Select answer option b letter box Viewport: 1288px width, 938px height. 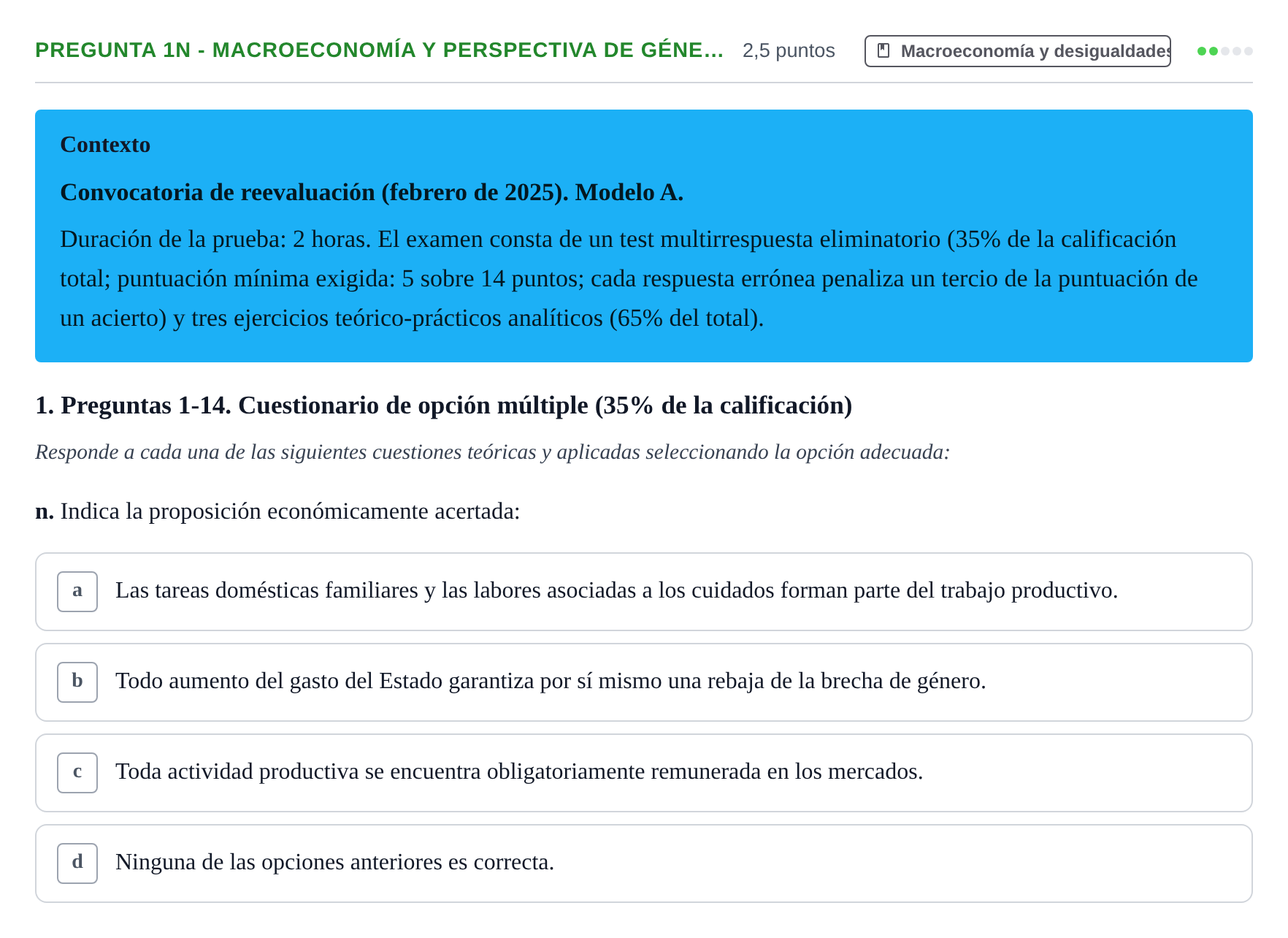coord(77,682)
